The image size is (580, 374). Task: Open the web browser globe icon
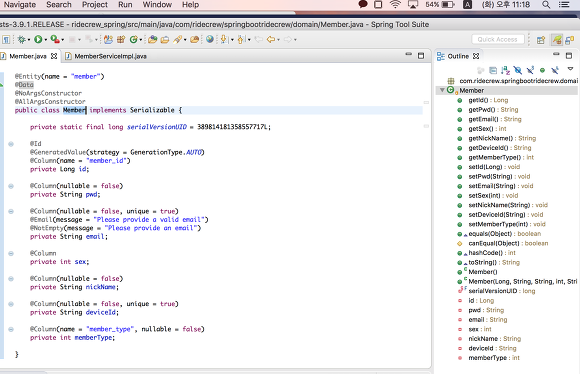(210, 39)
